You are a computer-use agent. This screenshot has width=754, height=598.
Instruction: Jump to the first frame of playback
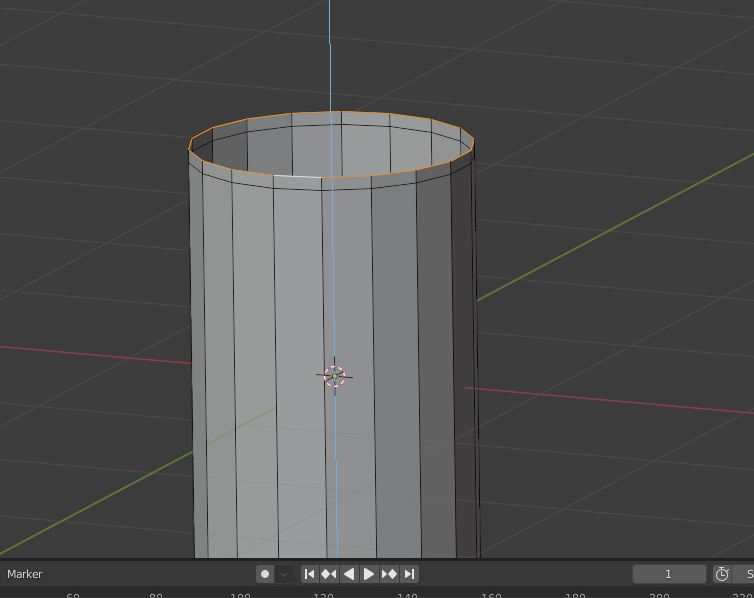(310, 574)
